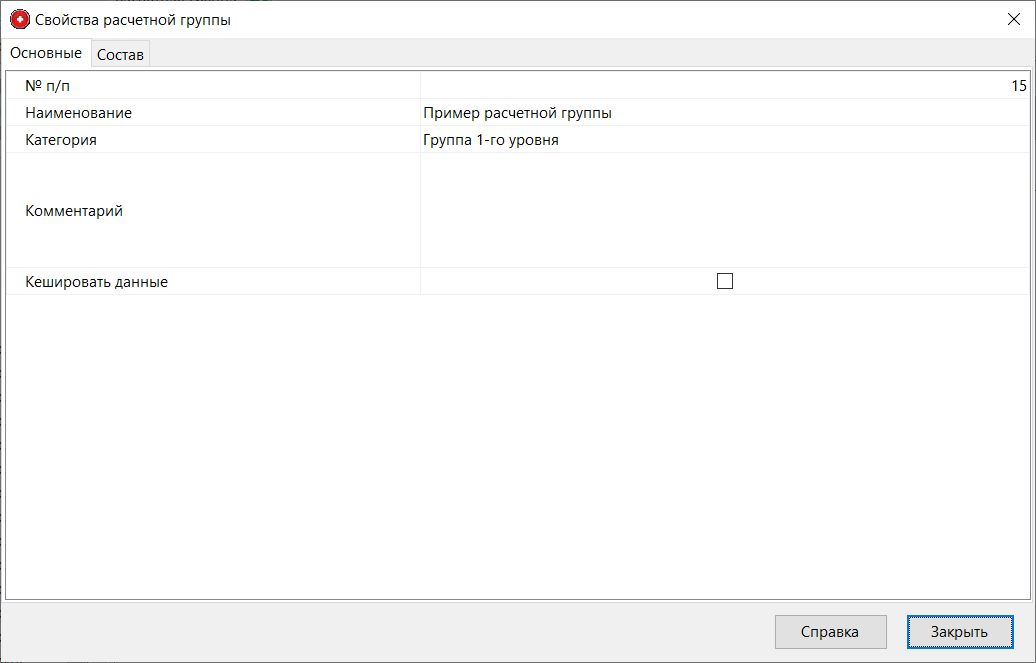The width and height of the screenshot is (1036, 663).
Task: Select the 'Комментарий' property label
Action: 74,211
